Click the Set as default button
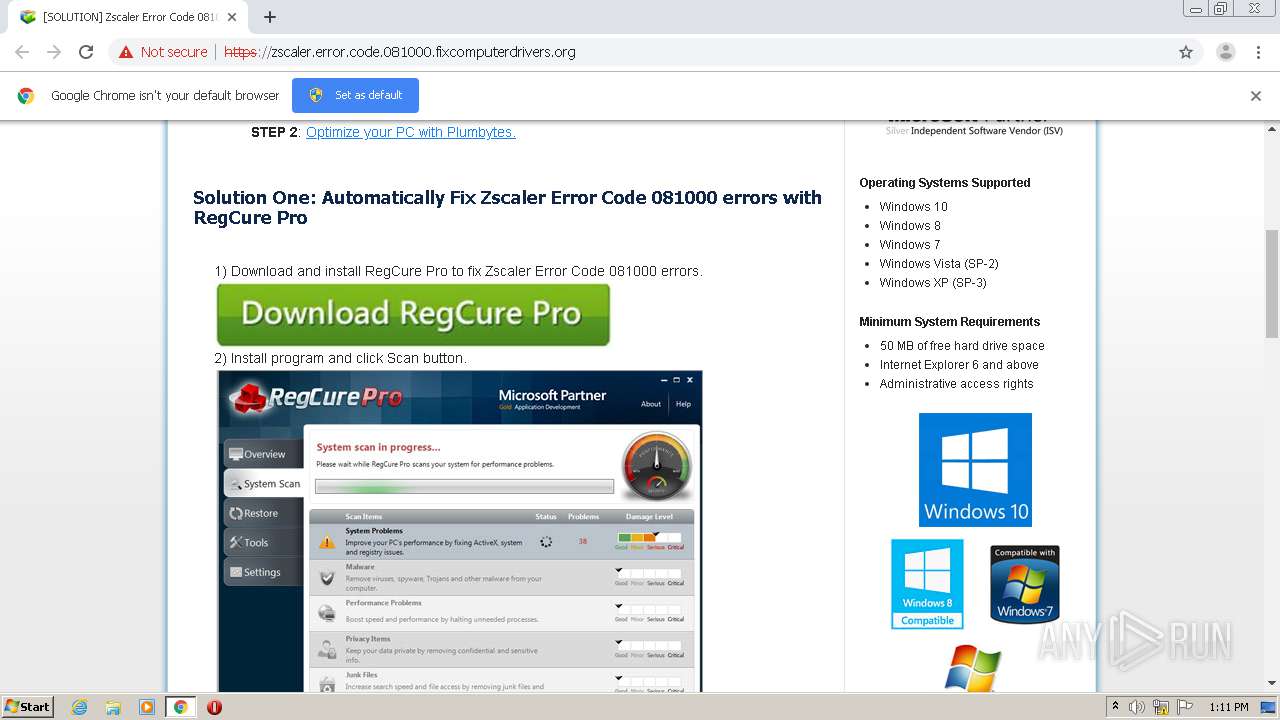The height and width of the screenshot is (720, 1280). [x=355, y=95]
